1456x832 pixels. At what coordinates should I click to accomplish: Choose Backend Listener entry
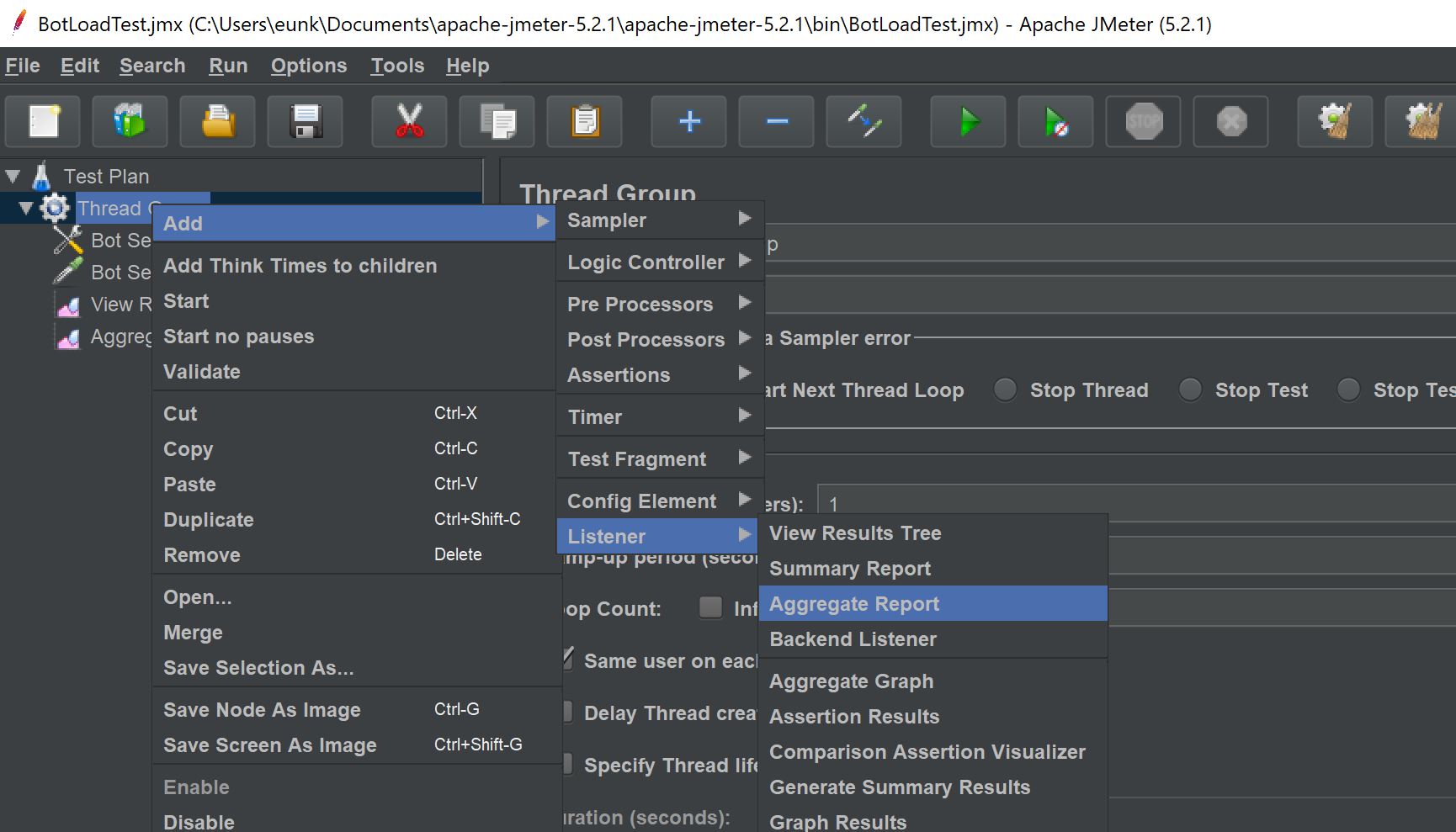click(x=933, y=639)
